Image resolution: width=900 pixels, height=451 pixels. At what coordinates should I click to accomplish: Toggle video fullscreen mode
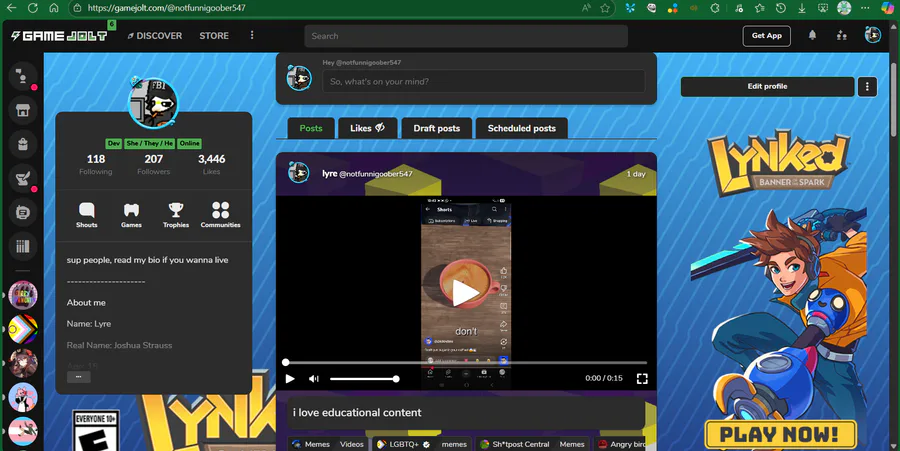pos(642,379)
